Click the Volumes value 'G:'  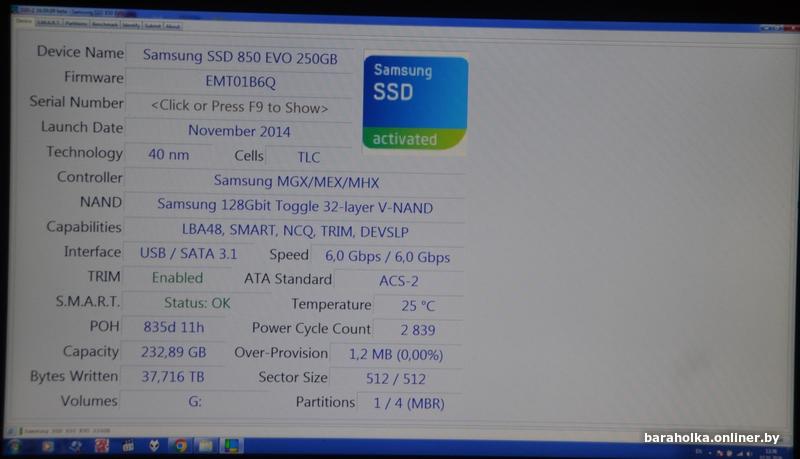coord(194,401)
